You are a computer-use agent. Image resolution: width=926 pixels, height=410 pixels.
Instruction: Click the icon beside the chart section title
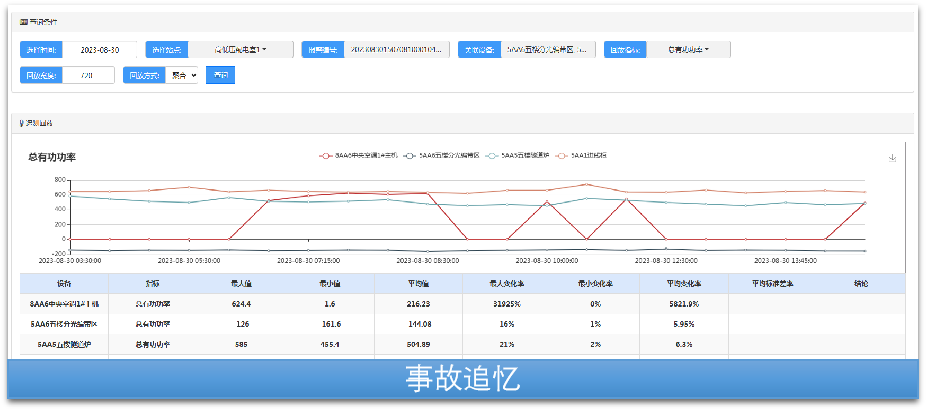point(23,123)
